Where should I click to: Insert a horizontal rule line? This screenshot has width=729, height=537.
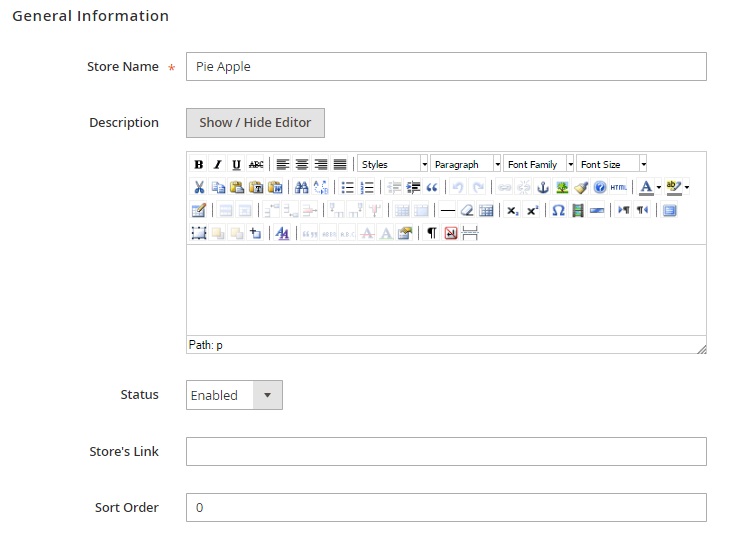click(x=447, y=210)
